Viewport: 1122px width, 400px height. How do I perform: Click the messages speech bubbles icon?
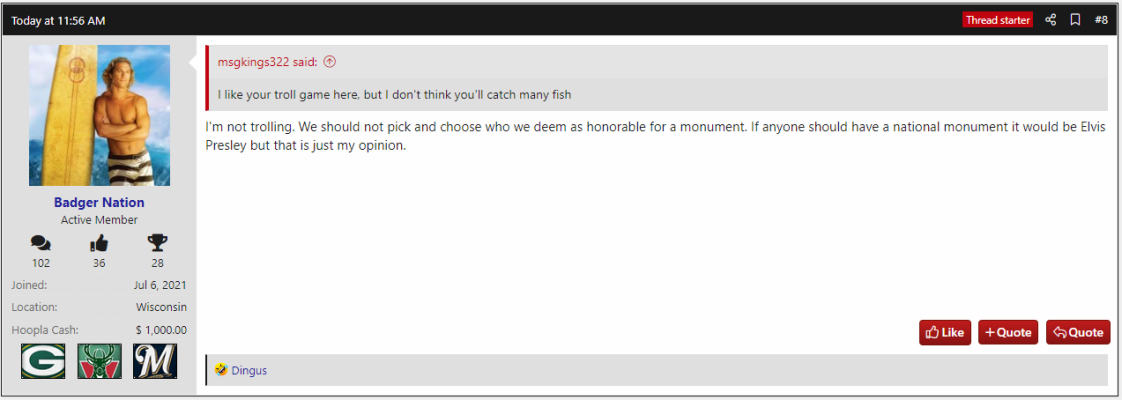tap(41, 244)
